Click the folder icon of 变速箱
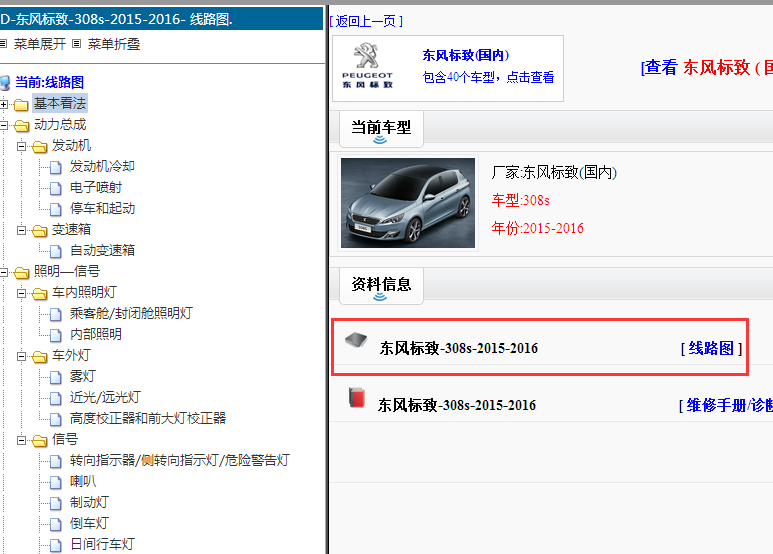The image size is (773, 554). (x=39, y=231)
